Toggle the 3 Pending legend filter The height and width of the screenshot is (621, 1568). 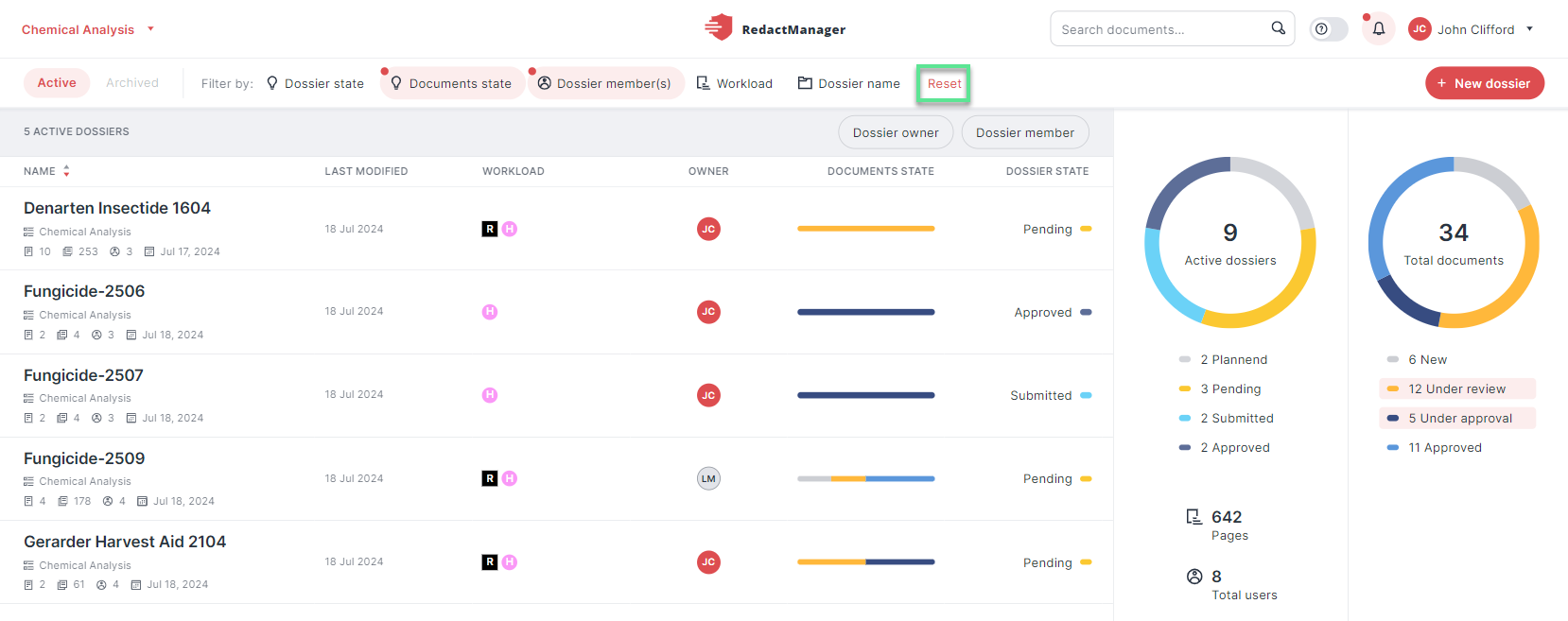[1220, 388]
